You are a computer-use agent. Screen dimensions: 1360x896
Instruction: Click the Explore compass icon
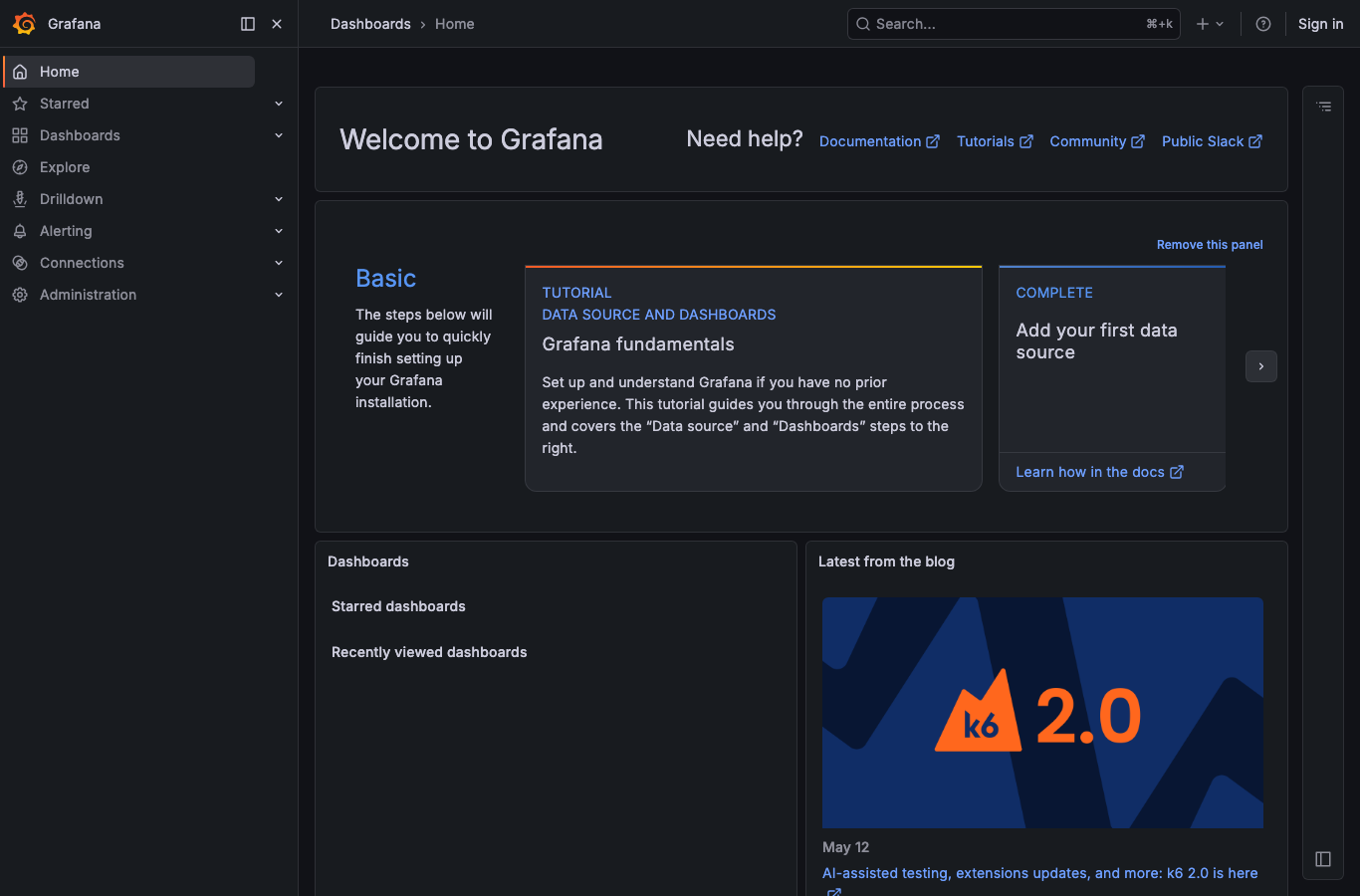(20, 167)
